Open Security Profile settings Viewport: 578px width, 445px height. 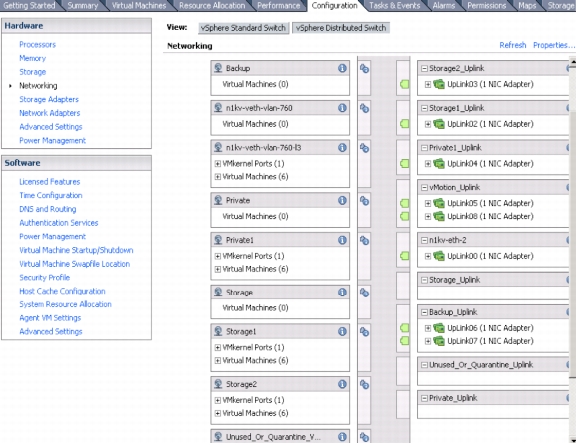[45, 278]
